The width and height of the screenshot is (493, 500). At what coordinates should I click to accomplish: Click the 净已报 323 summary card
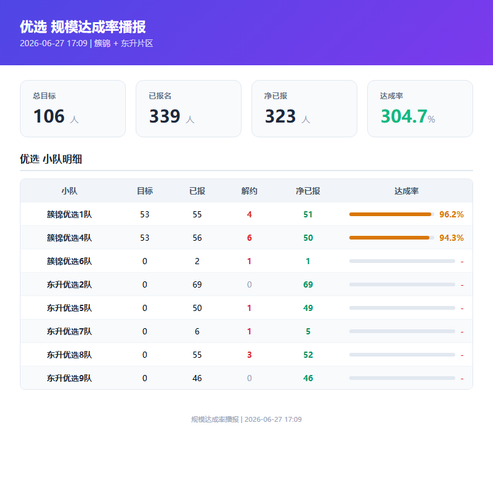click(x=304, y=109)
